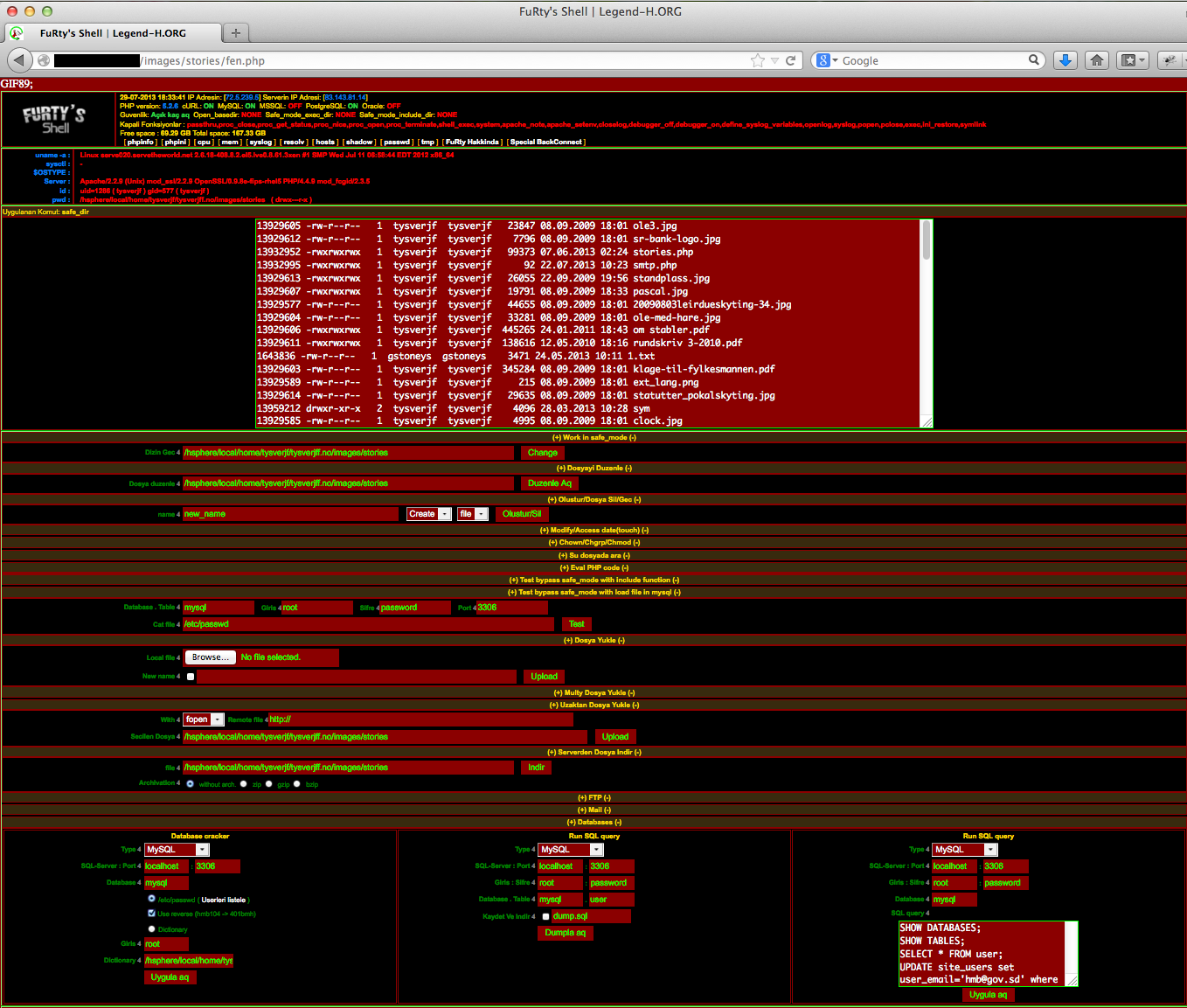Image resolution: width=1187 pixels, height=1008 pixels.
Task: Open the Bookmarks menu star button
Action: (1133, 60)
